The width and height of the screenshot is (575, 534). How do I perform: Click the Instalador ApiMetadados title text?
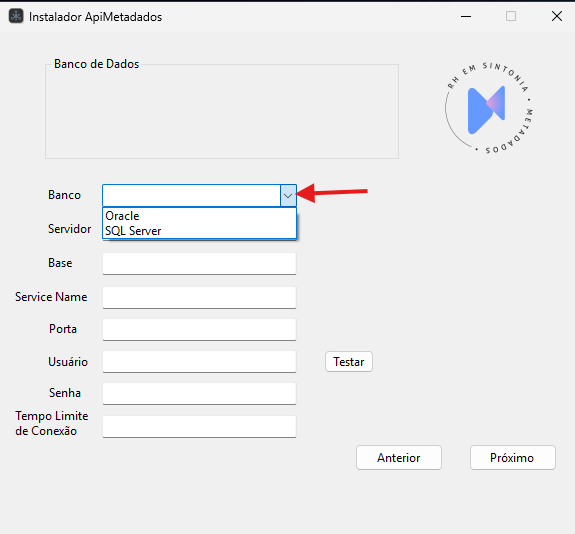click(x=95, y=17)
